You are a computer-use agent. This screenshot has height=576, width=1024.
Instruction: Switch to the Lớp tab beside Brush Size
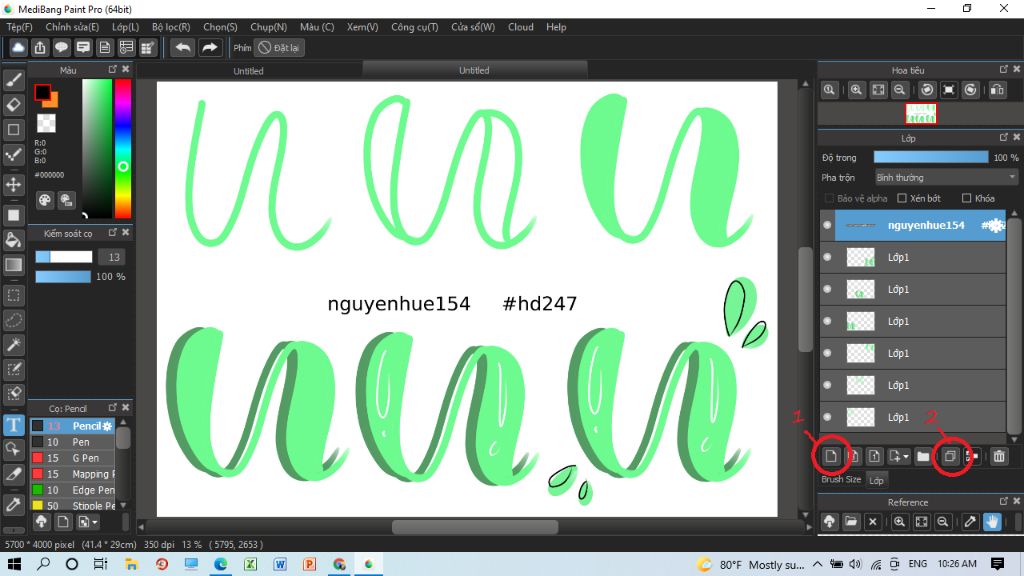pos(876,480)
